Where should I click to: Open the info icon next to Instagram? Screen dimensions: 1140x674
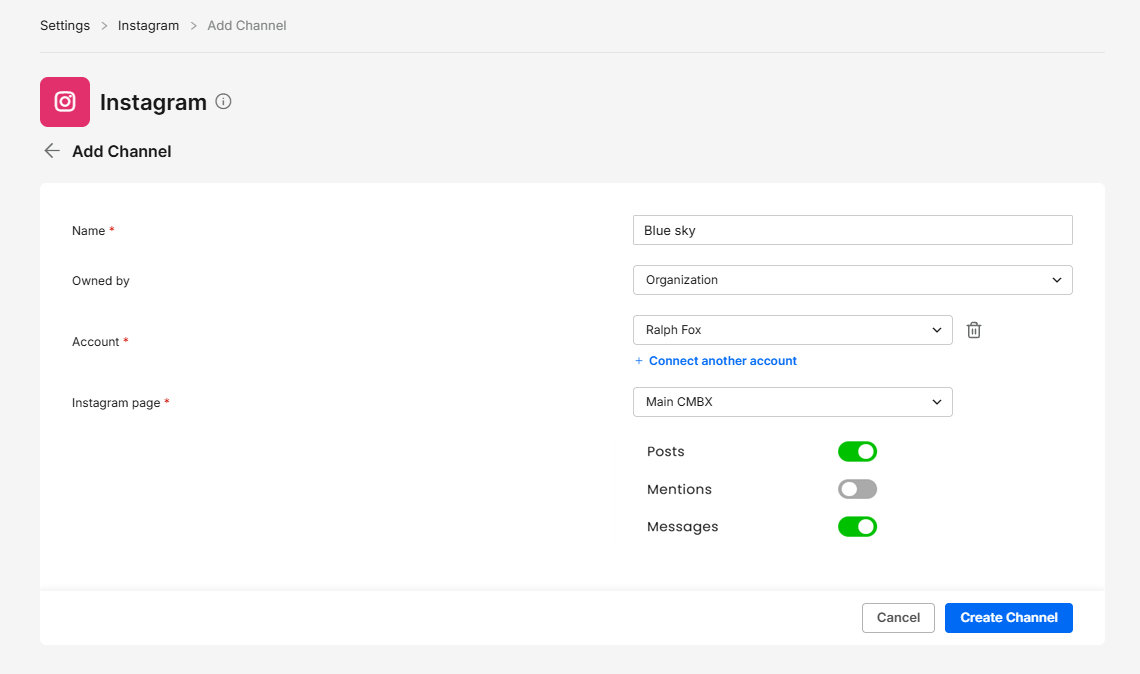(224, 102)
